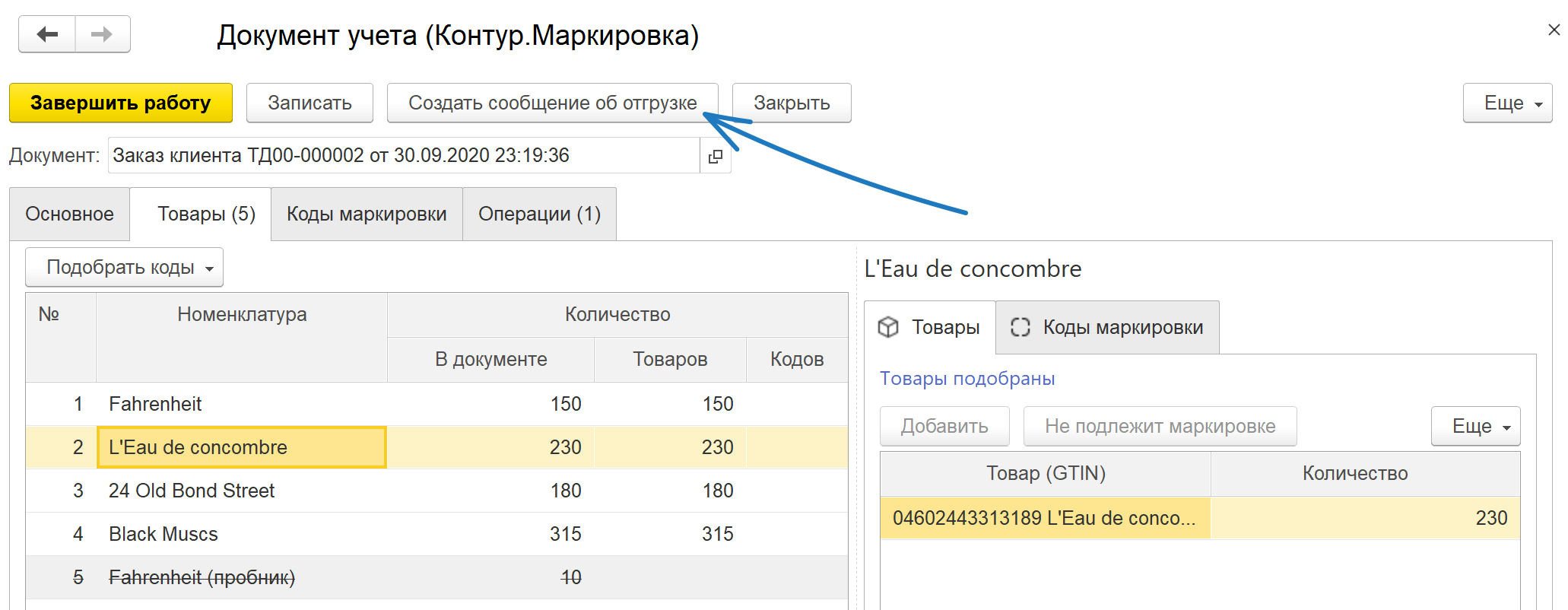The width and height of the screenshot is (1568, 610).
Task: Open the top Еще dropdown menu
Action: coord(1507,103)
